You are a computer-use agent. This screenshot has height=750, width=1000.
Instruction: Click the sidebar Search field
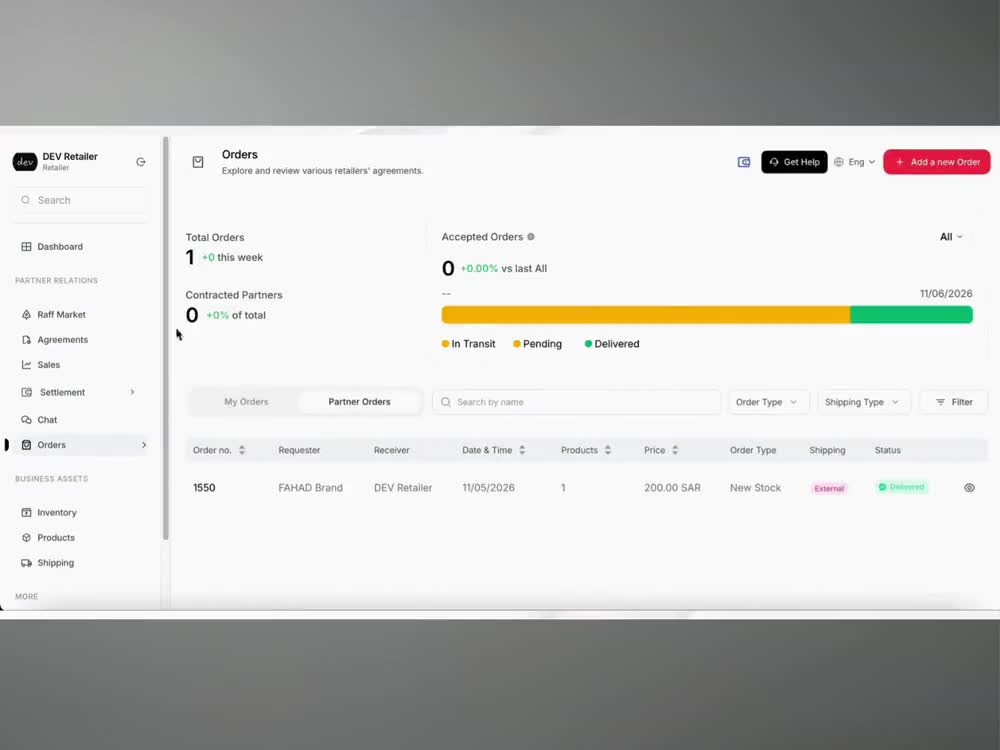pos(80,200)
